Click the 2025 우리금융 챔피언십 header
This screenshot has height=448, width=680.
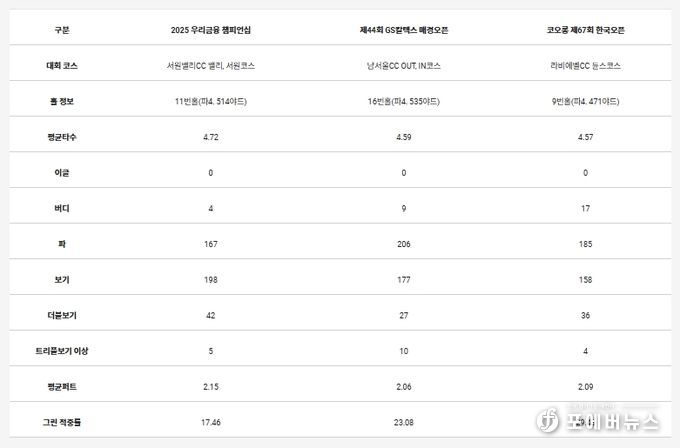[x=210, y=30]
